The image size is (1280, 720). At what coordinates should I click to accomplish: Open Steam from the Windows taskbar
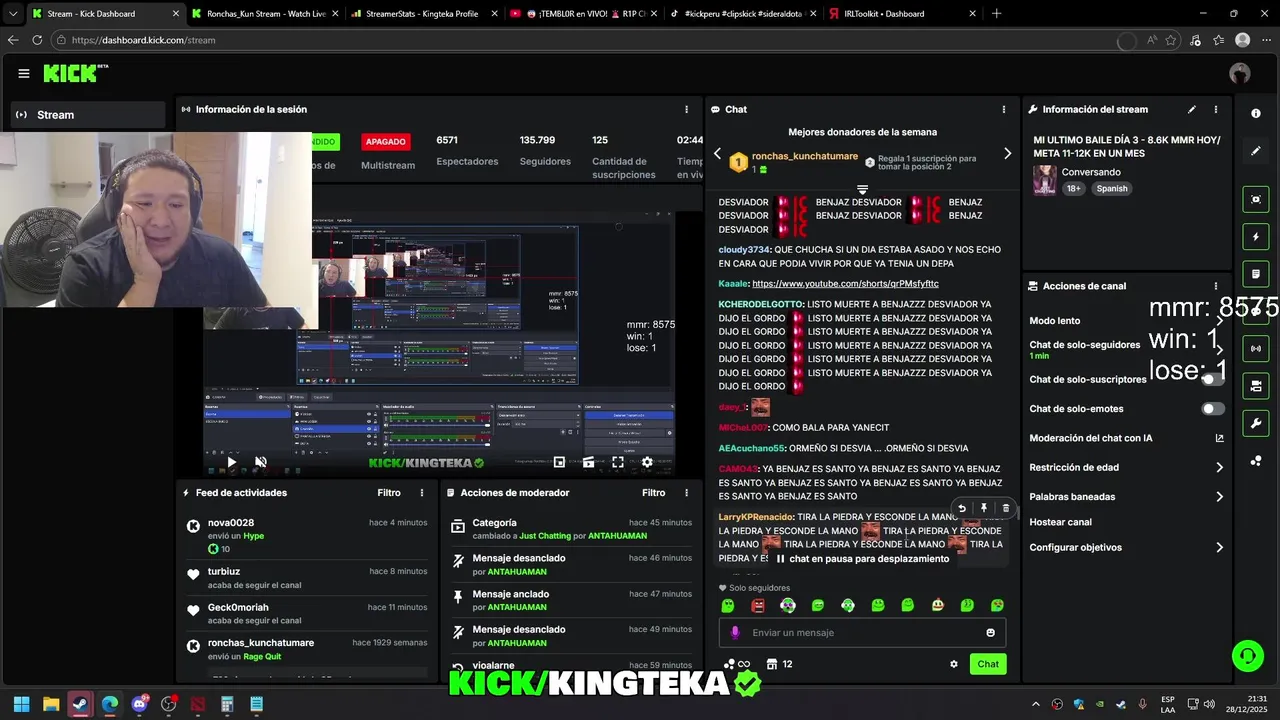pos(80,704)
